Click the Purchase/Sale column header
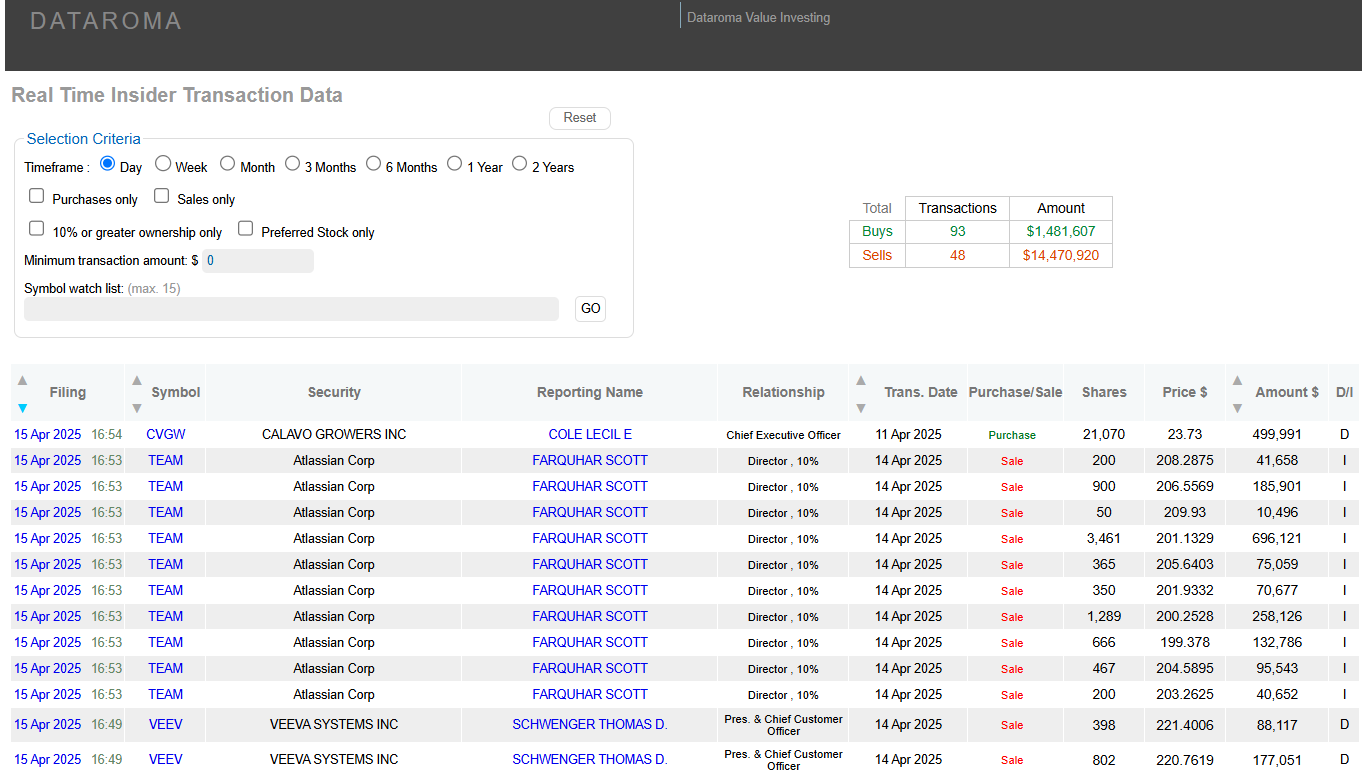Screen dimensions: 1362x770 pos(1015,392)
